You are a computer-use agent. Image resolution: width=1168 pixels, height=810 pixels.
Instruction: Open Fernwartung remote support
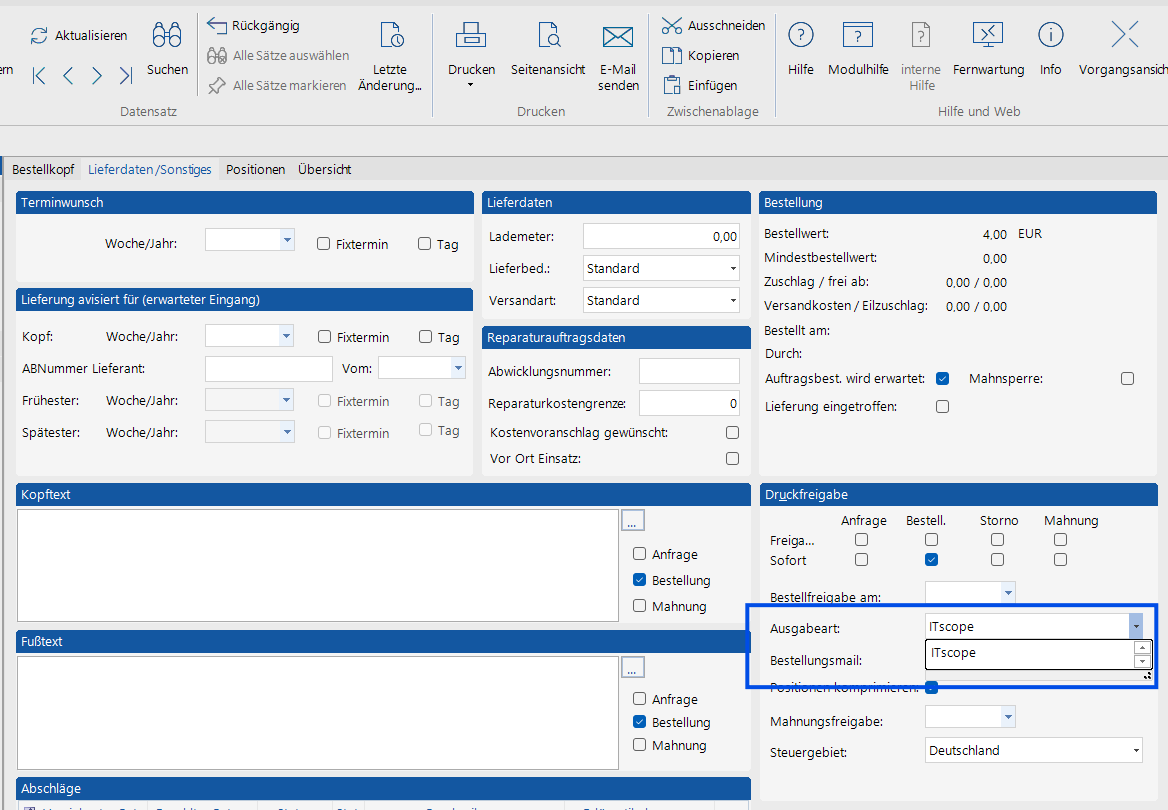click(988, 37)
